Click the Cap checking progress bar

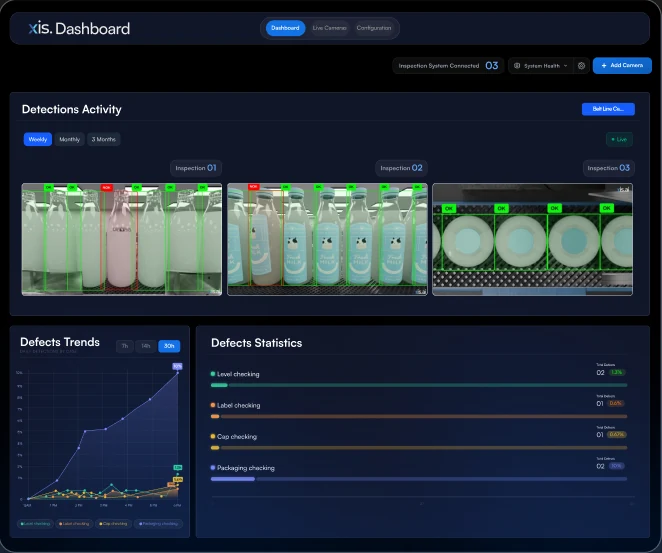(x=419, y=448)
